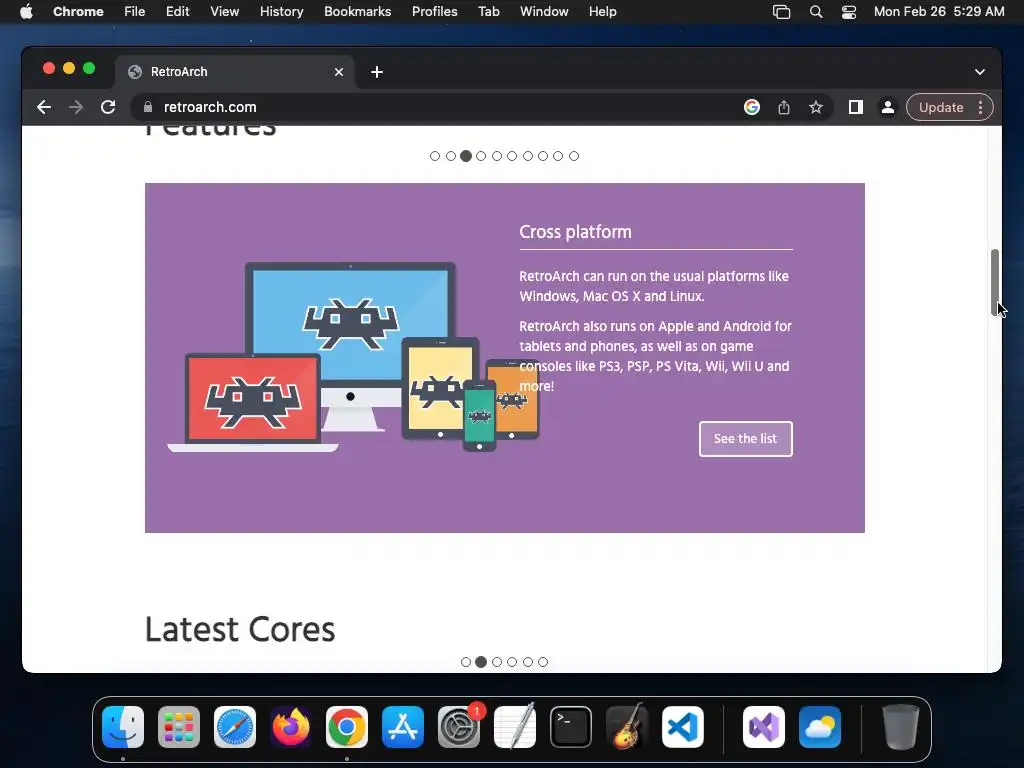This screenshot has height=768, width=1024.
Task: Select the RetroArch browser tab
Action: click(x=235, y=72)
